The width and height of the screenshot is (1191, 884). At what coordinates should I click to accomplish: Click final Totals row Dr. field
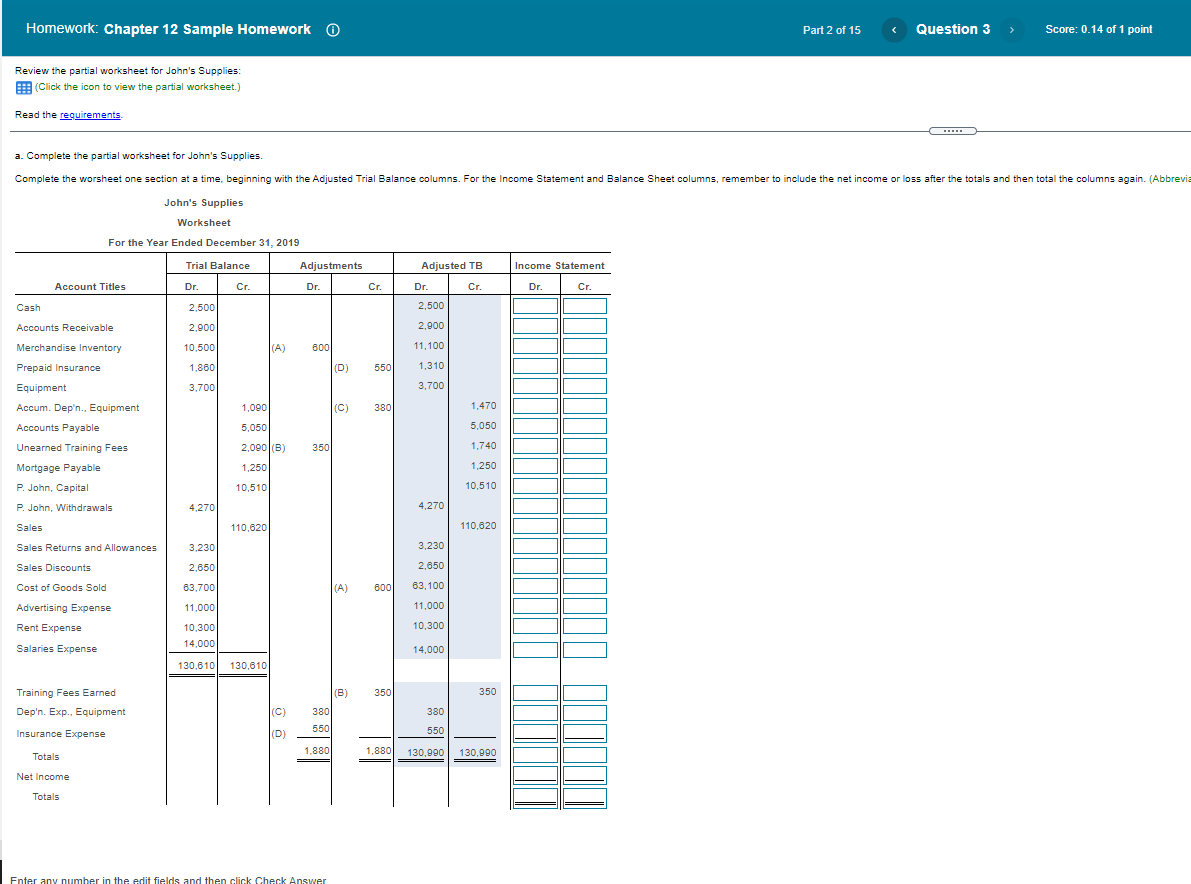535,798
